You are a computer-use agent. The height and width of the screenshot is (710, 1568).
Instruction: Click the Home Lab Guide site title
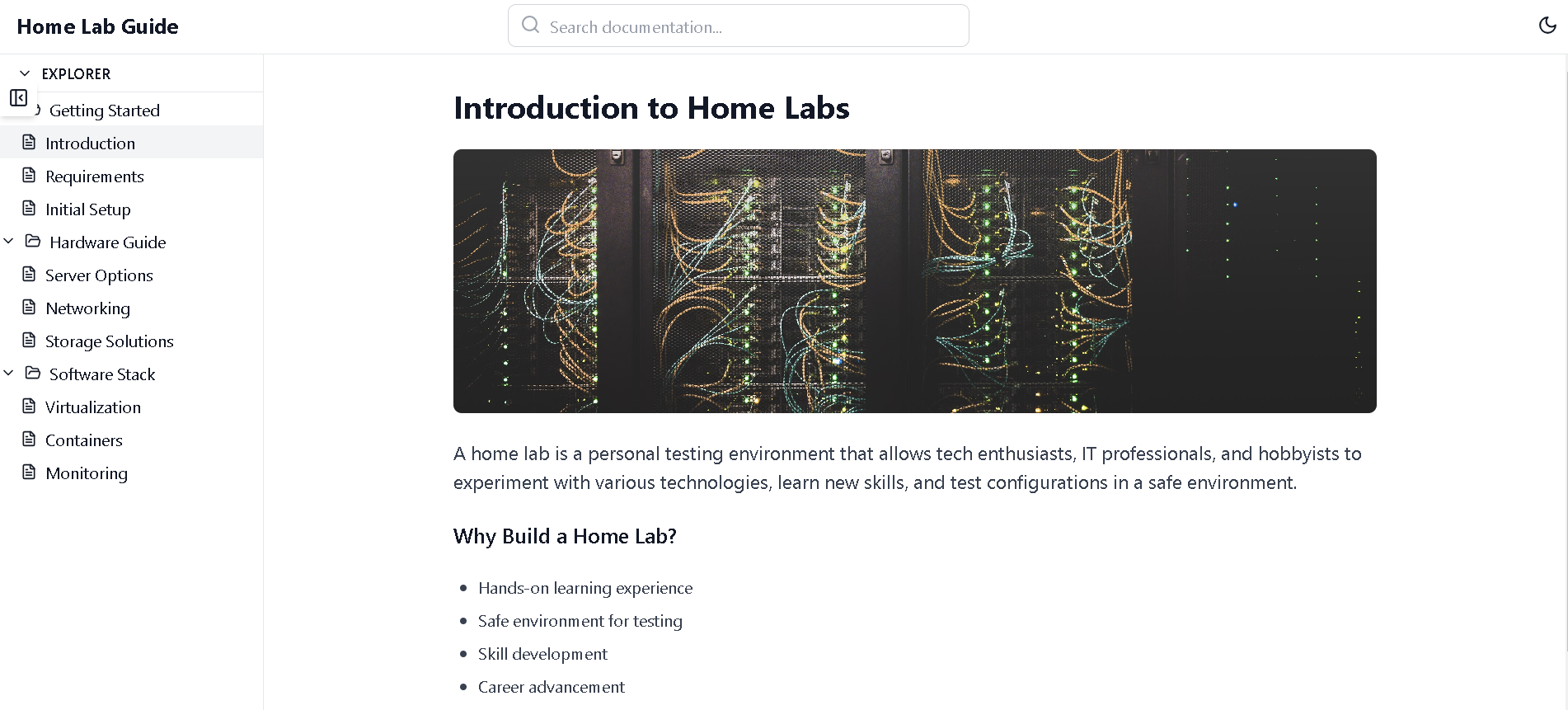coord(97,26)
